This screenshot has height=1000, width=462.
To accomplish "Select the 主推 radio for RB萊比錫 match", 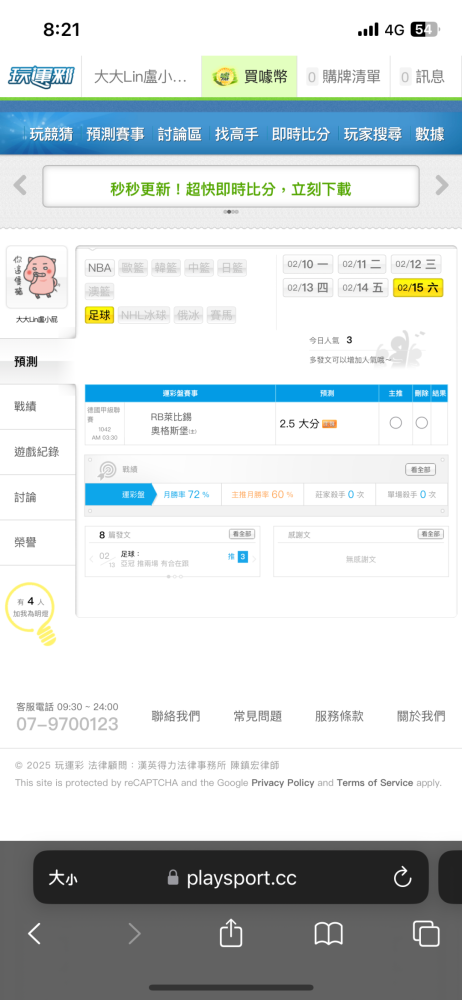I will click(396, 423).
